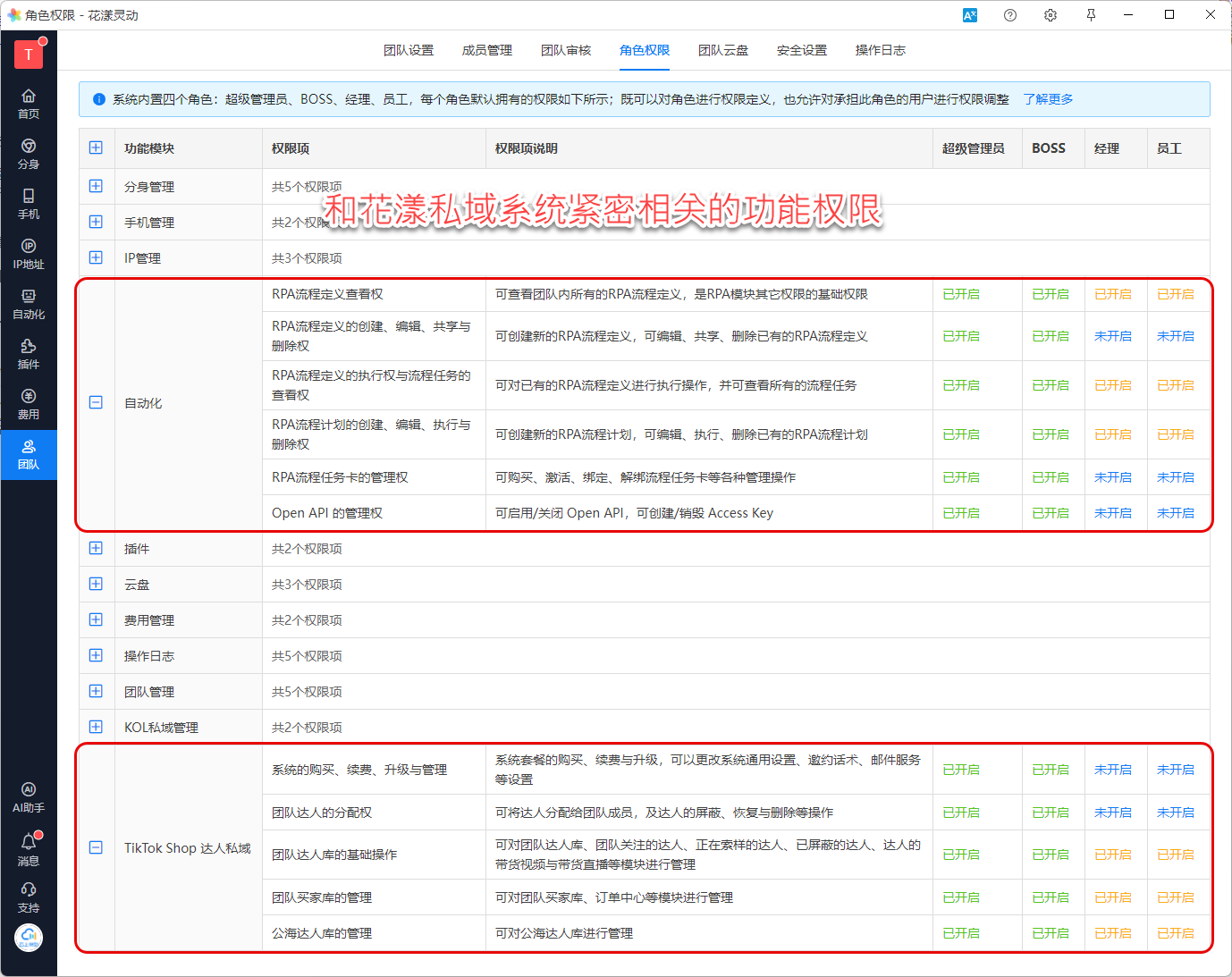Image resolution: width=1232 pixels, height=977 pixels.
Task: Click the red T team avatar
Action: (x=29, y=55)
